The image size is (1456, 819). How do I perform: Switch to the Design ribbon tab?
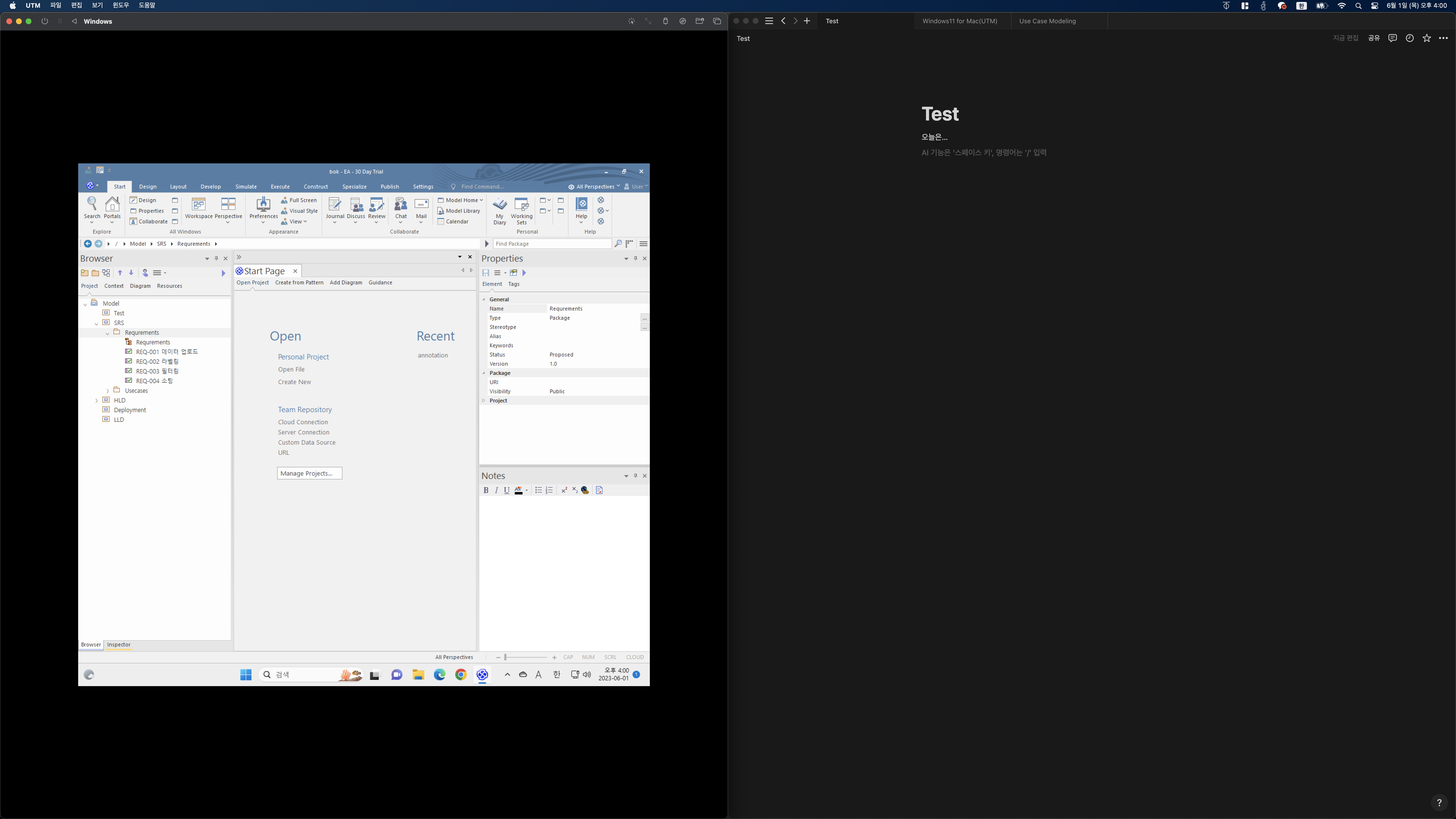tap(148, 187)
